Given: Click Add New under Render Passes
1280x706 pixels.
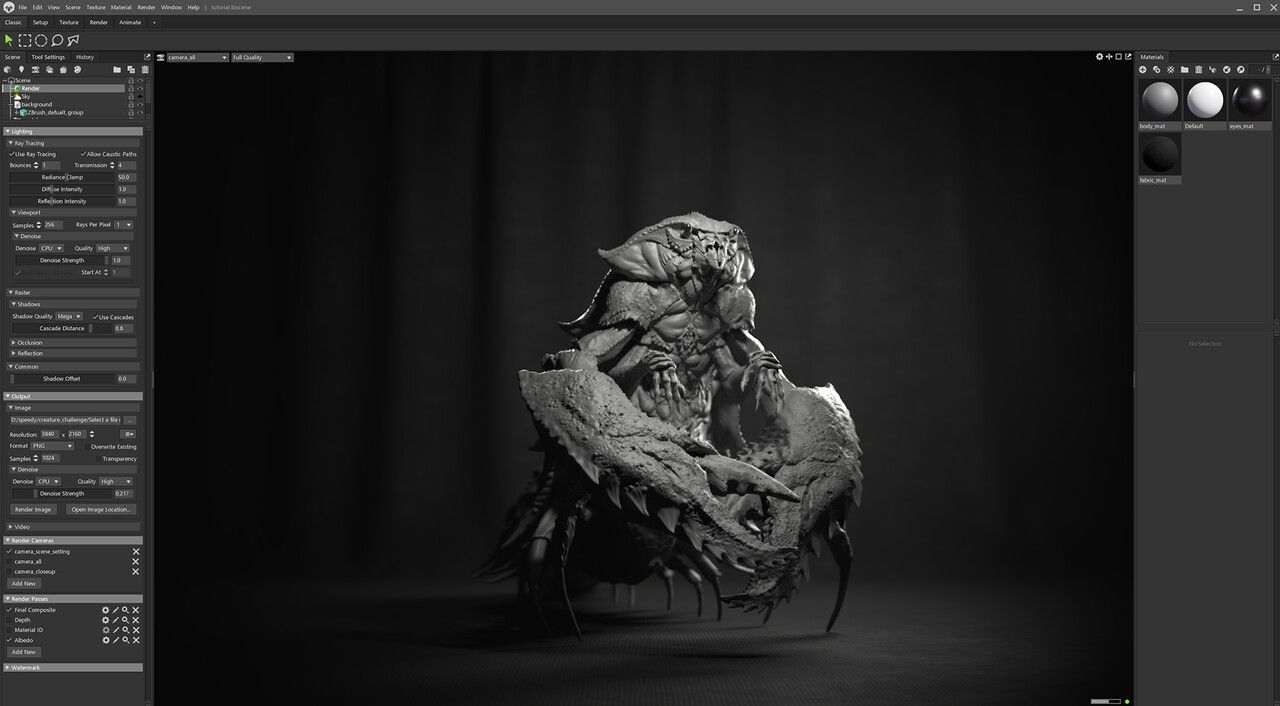Looking at the screenshot, I should coord(23,652).
